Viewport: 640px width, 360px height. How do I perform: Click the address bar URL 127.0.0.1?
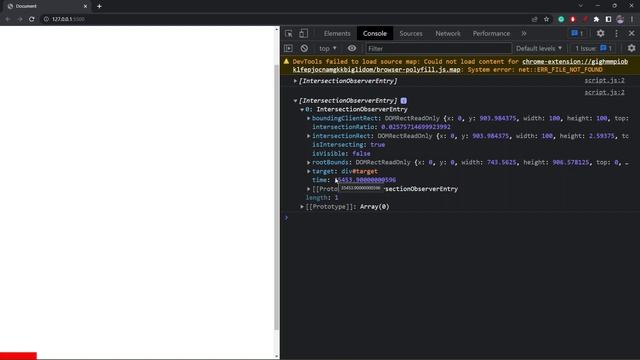68,19
